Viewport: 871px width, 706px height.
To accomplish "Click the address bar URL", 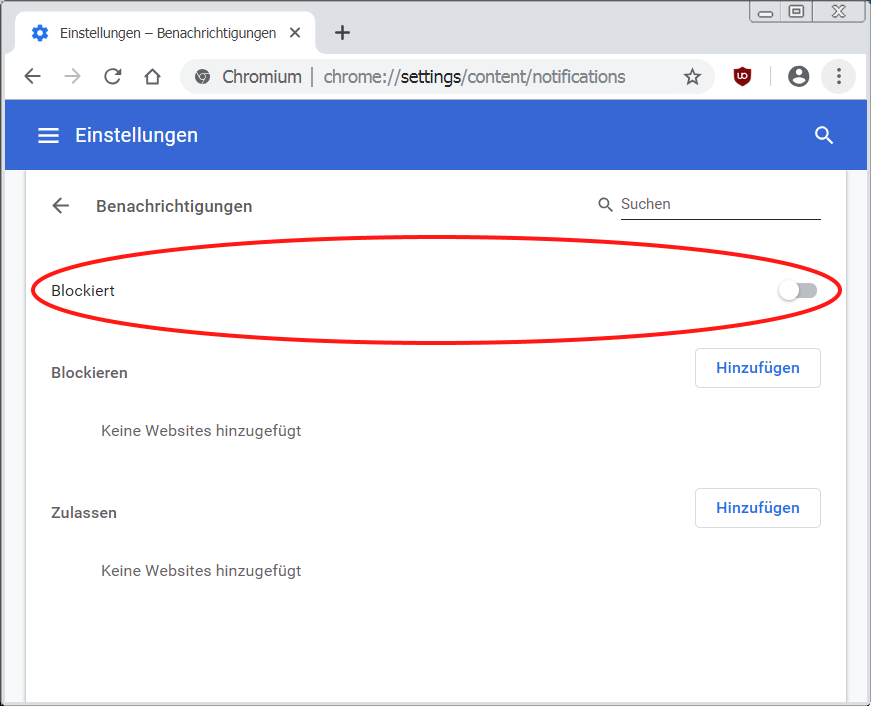I will point(474,77).
